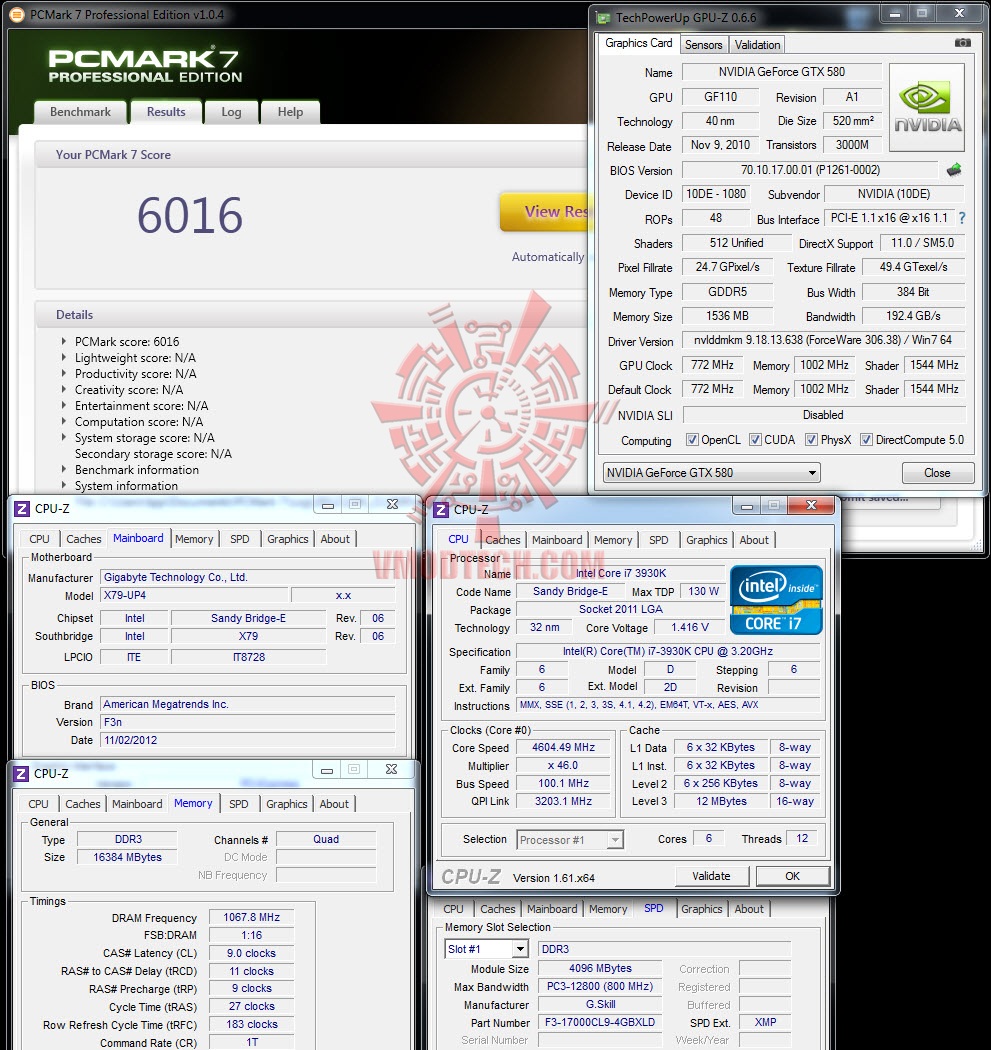Click the View Results yellow button
The width and height of the screenshot is (991, 1050).
click(x=545, y=212)
